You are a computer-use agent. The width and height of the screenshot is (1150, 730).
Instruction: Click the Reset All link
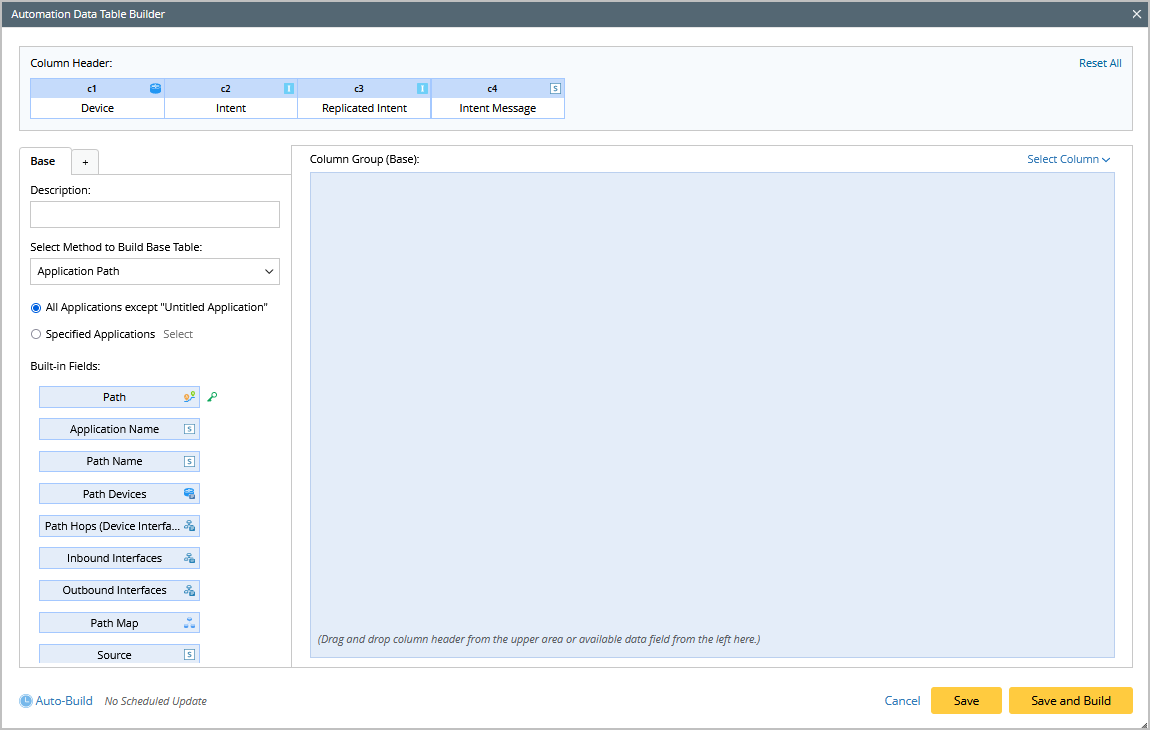1099,63
